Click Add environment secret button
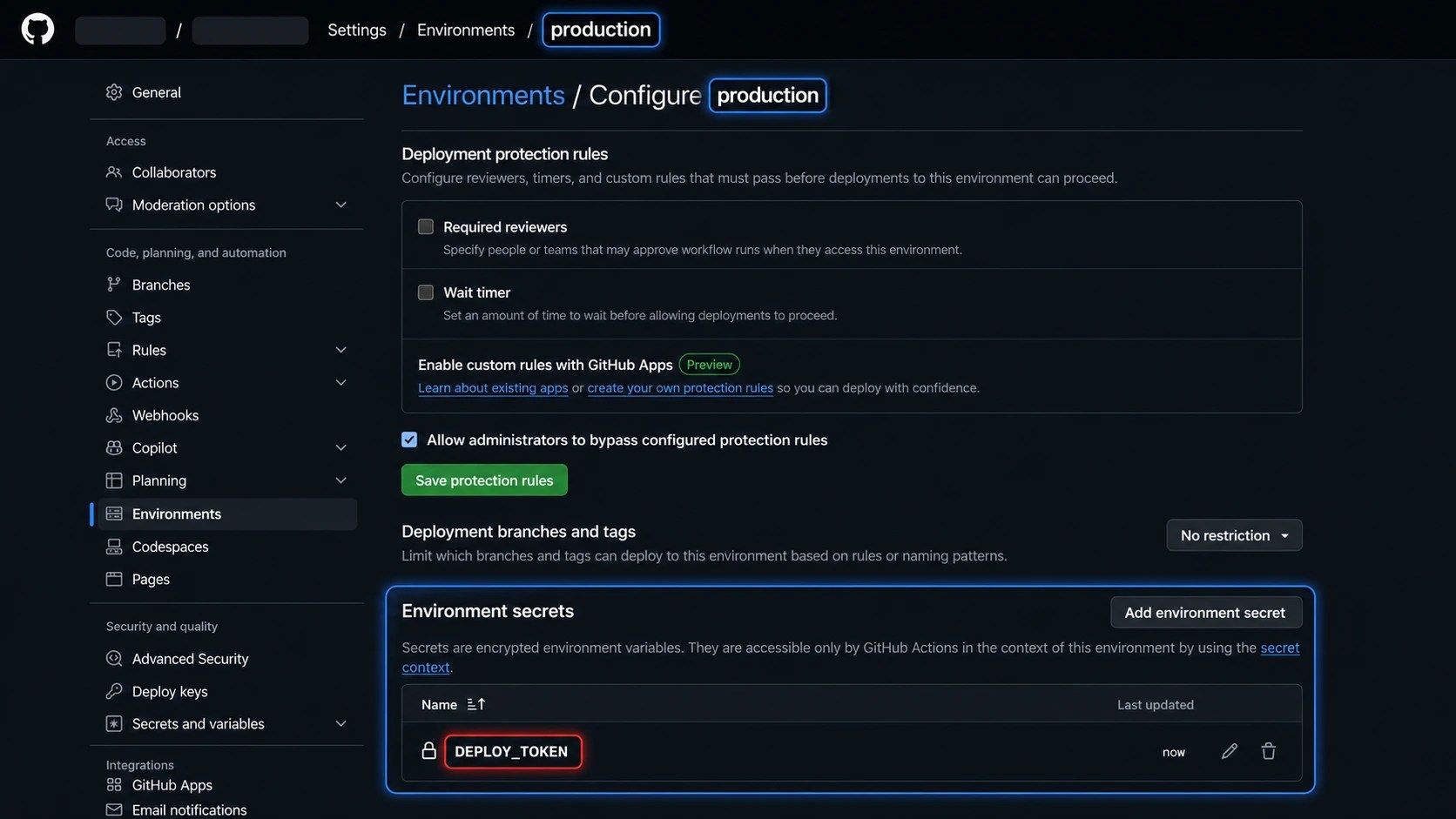1456x819 pixels. pyautogui.click(x=1206, y=613)
